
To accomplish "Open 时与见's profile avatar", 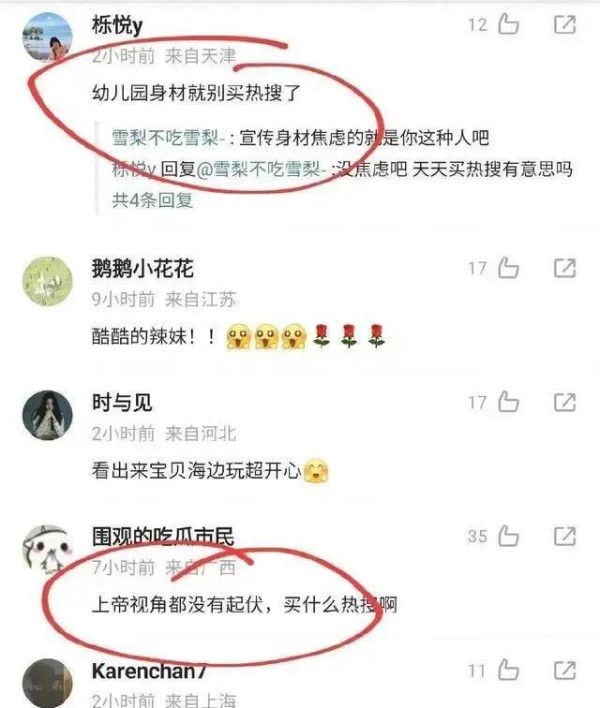I will click(x=47, y=415).
